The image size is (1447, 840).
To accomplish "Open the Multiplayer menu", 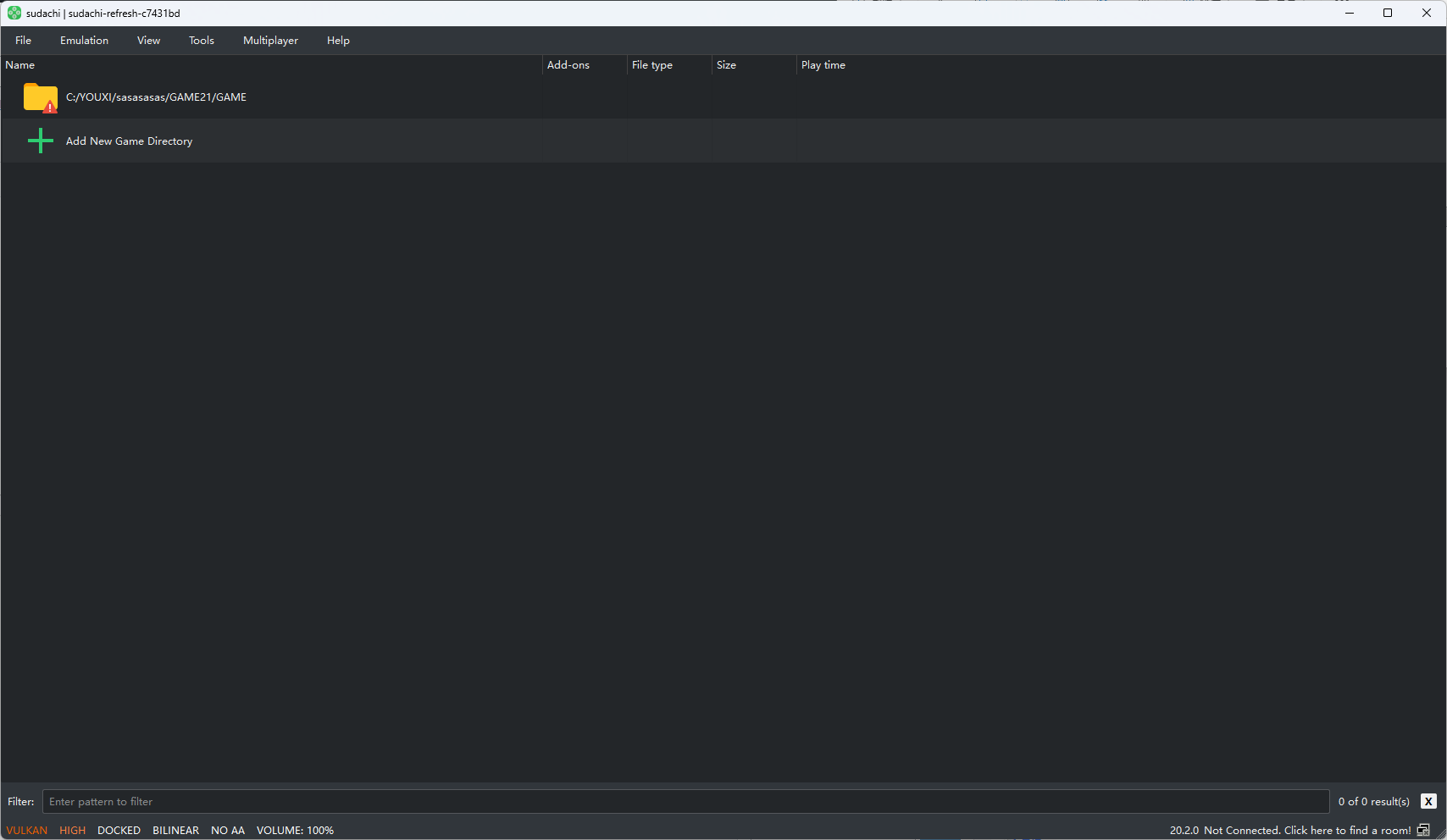I will coord(270,41).
